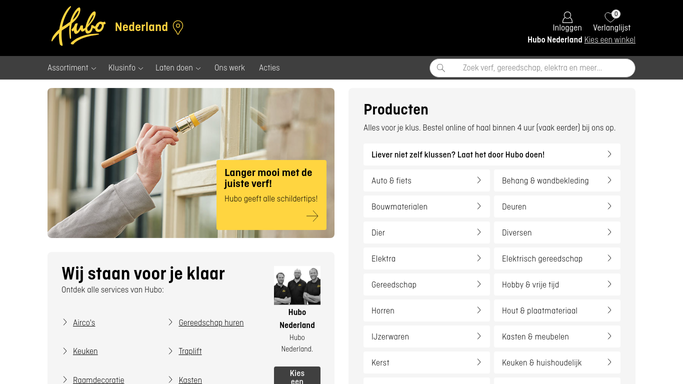Click the Inloggen user icon
The width and height of the screenshot is (683, 384).
(567, 17)
